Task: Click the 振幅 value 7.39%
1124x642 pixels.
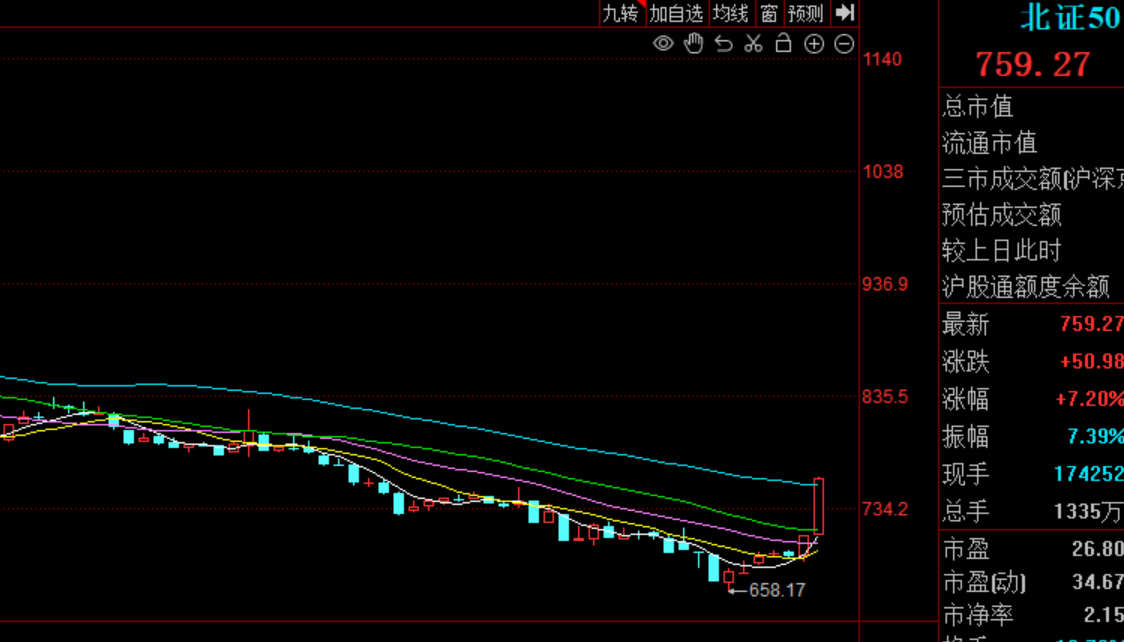Action: pos(1097,436)
